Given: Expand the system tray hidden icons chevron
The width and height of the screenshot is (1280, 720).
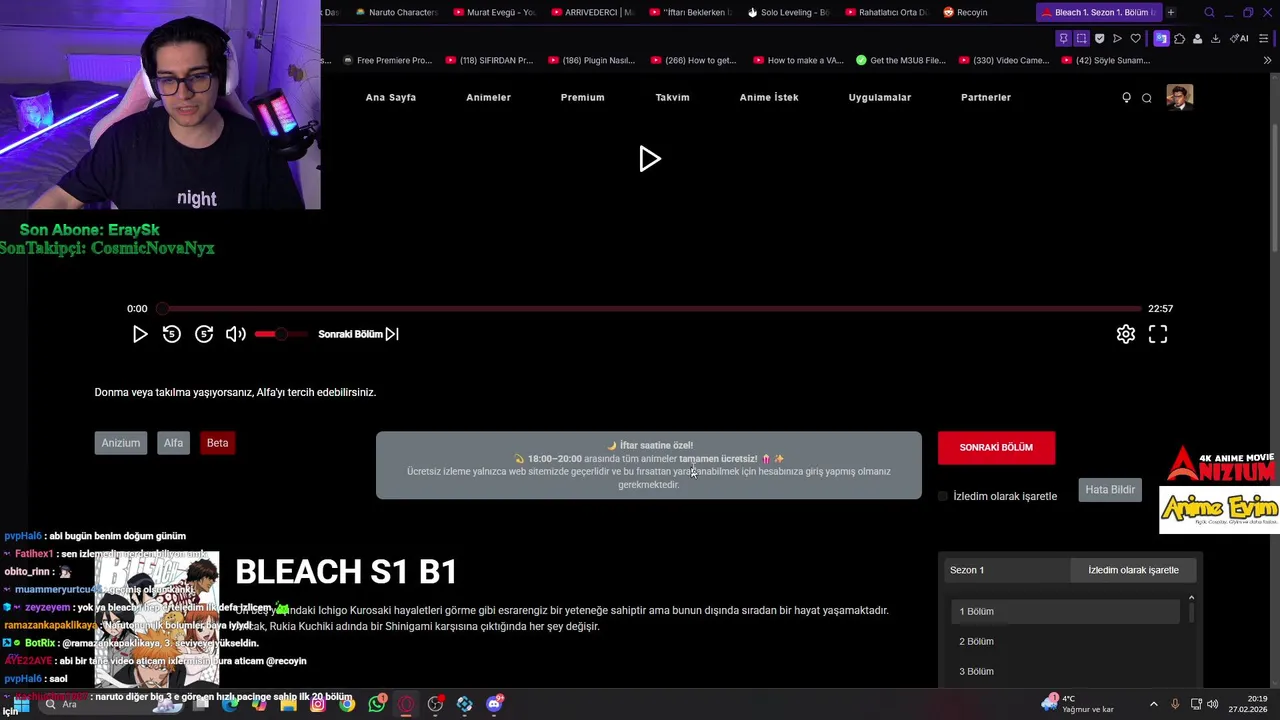Looking at the screenshot, I should 1153,704.
